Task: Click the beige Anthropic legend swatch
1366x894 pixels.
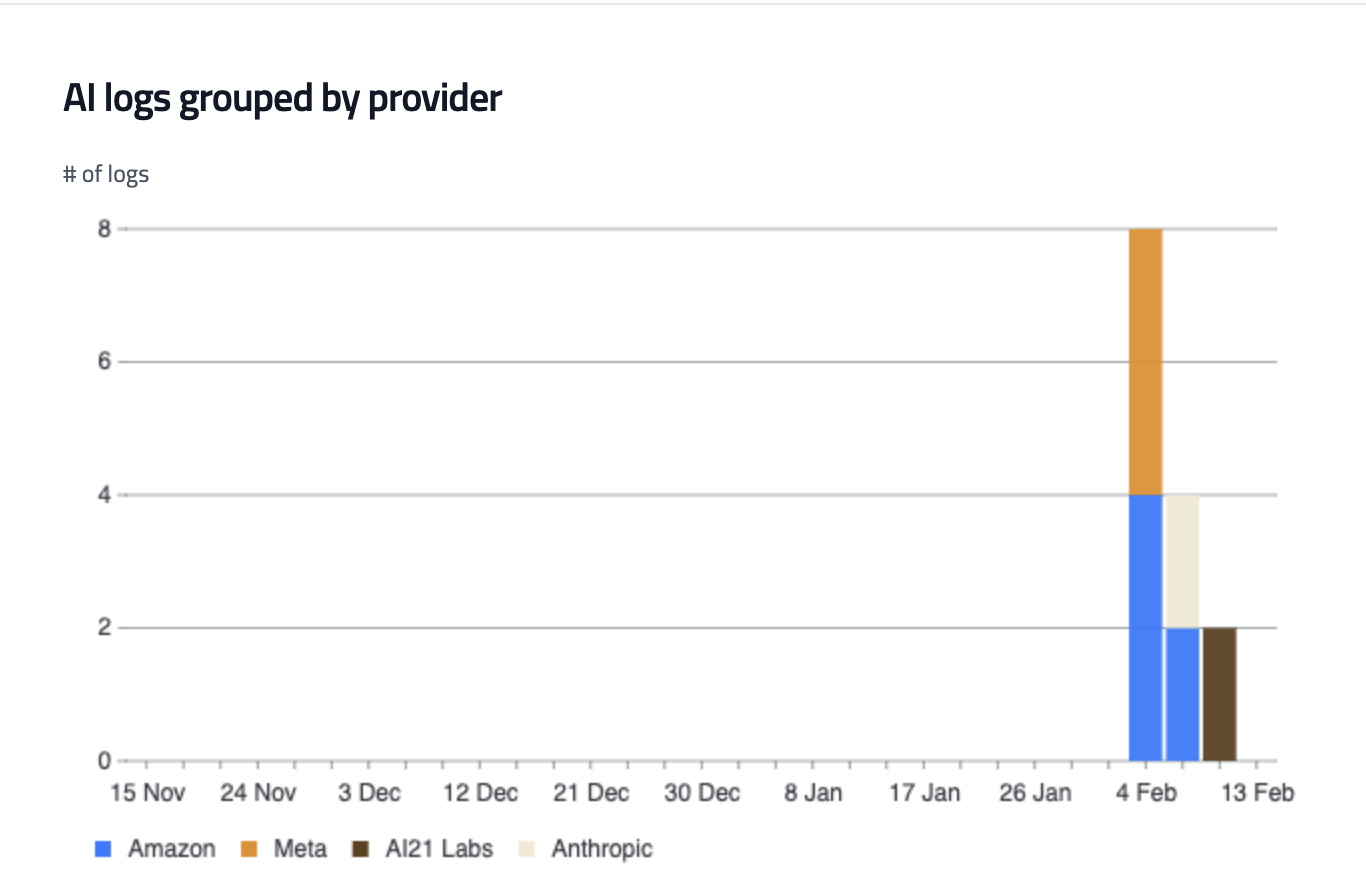Action: coord(526,850)
